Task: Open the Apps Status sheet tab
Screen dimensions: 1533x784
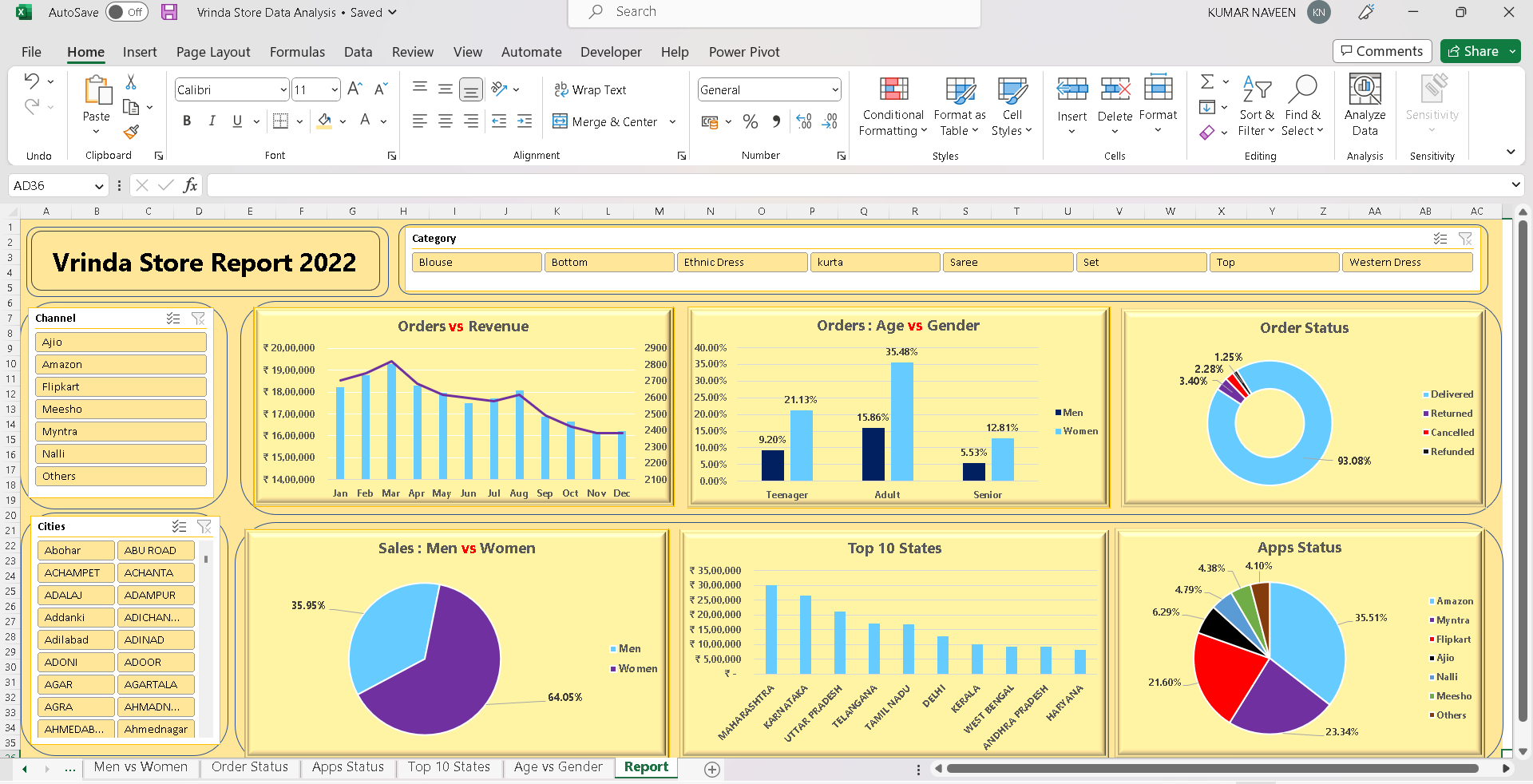Action: [x=347, y=767]
